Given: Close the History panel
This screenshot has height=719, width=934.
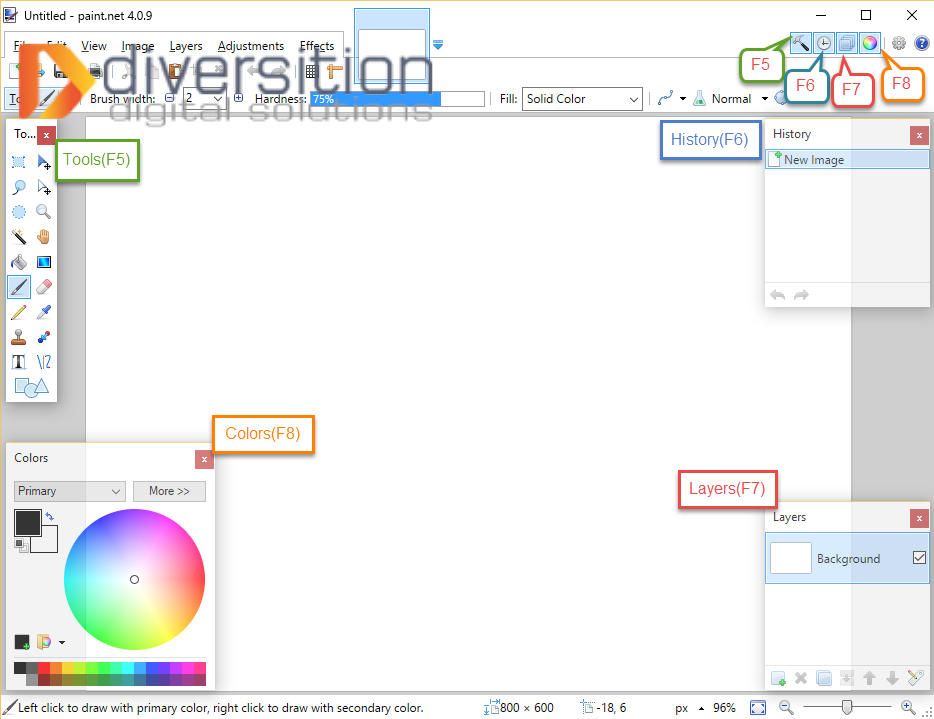Looking at the screenshot, I should tap(919, 136).
